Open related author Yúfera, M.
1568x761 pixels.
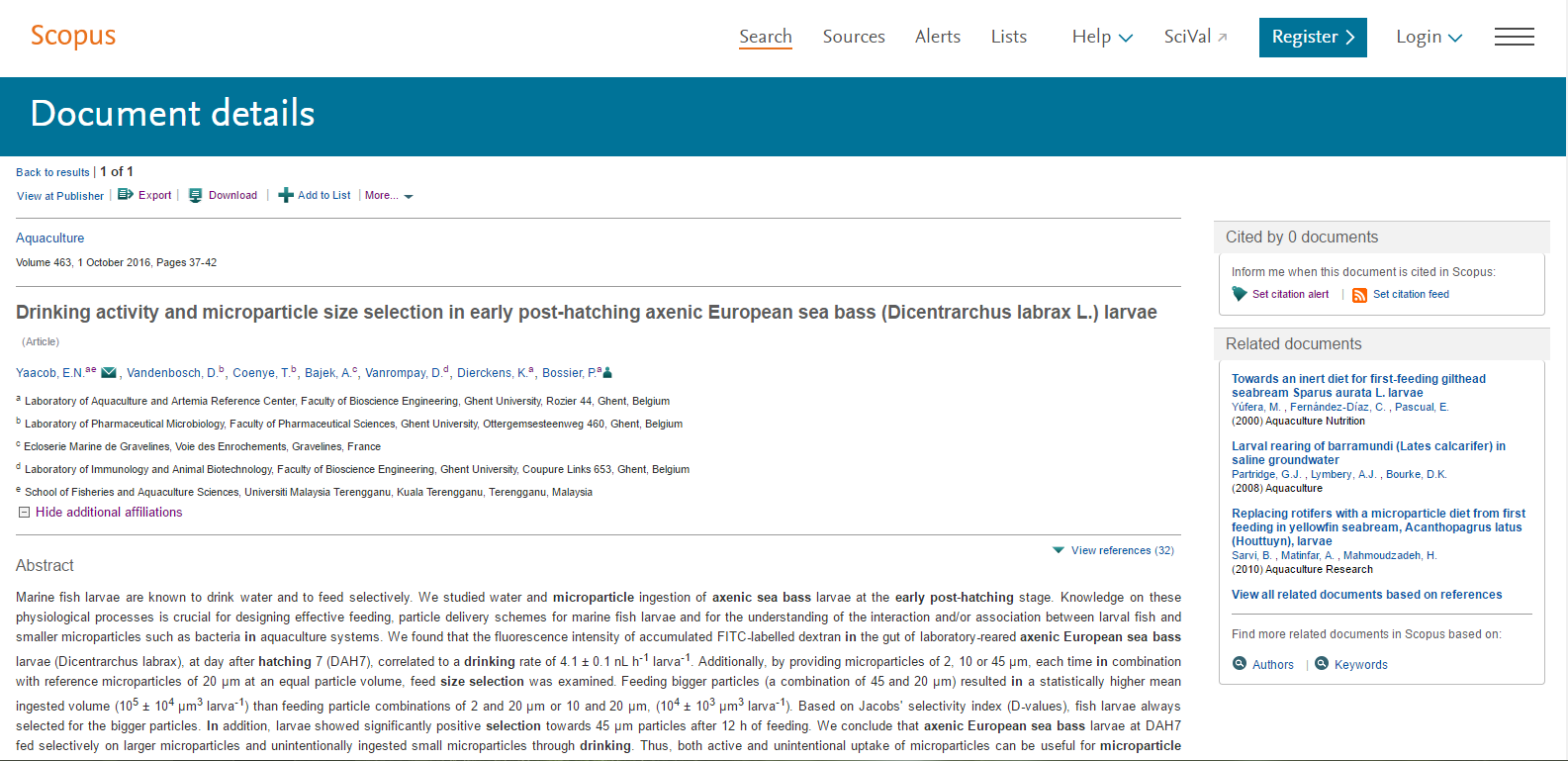click(x=1256, y=407)
